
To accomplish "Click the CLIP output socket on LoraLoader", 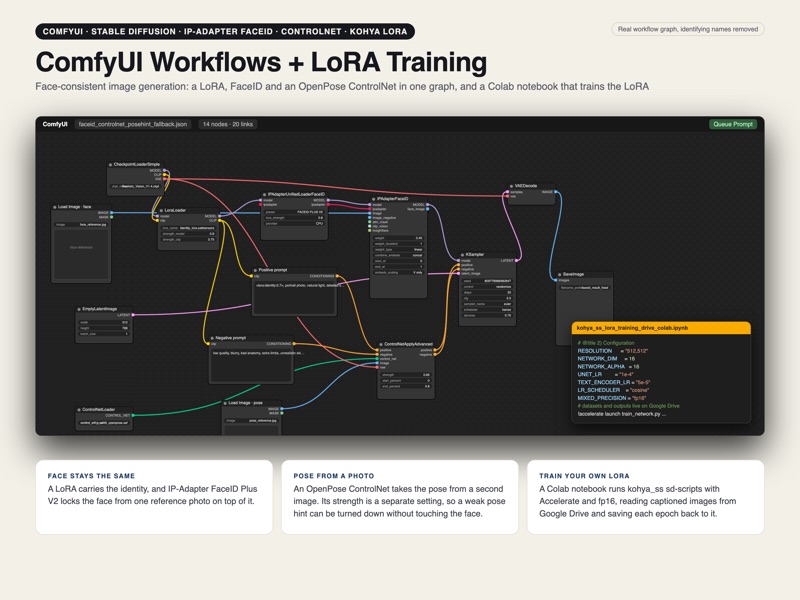I will [220, 220].
